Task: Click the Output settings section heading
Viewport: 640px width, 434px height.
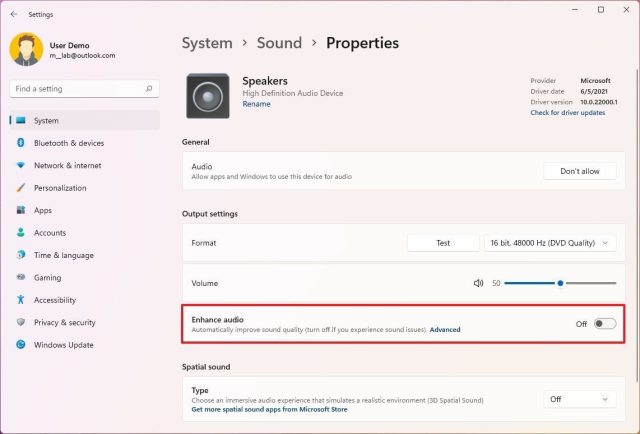Action: pos(210,214)
